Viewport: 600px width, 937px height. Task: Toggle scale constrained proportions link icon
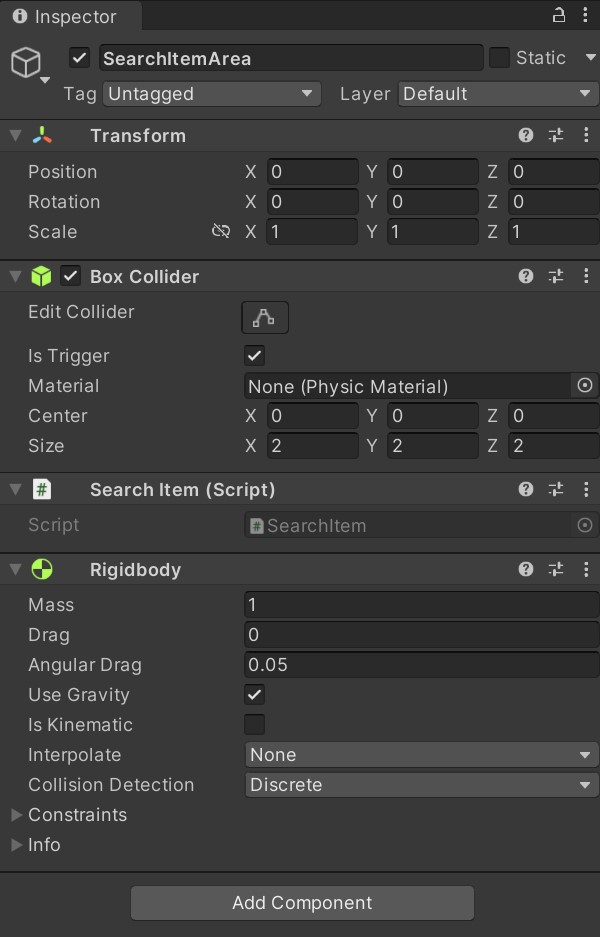[x=221, y=232]
